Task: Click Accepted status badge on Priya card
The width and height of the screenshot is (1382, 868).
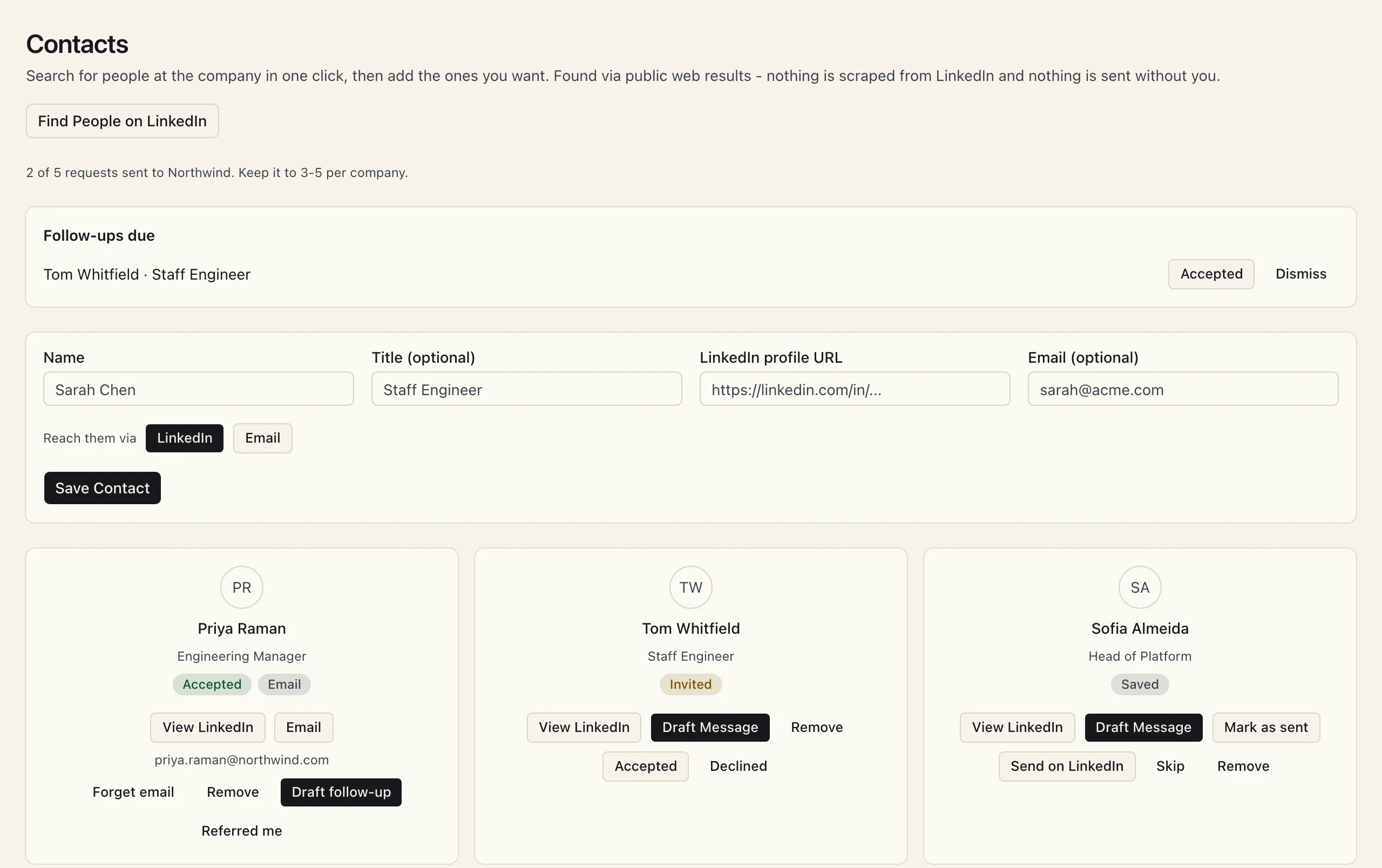Action: coord(212,684)
